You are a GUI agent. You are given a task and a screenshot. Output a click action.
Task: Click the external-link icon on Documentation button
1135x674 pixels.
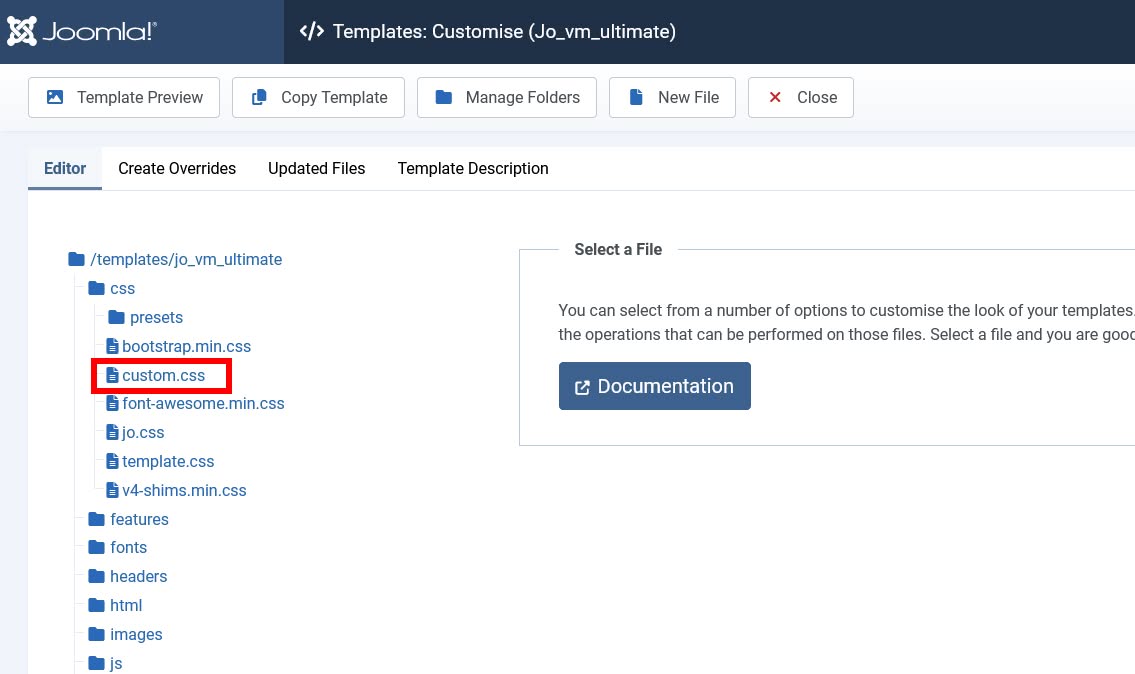pyautogui.click(x=584, y=386)
